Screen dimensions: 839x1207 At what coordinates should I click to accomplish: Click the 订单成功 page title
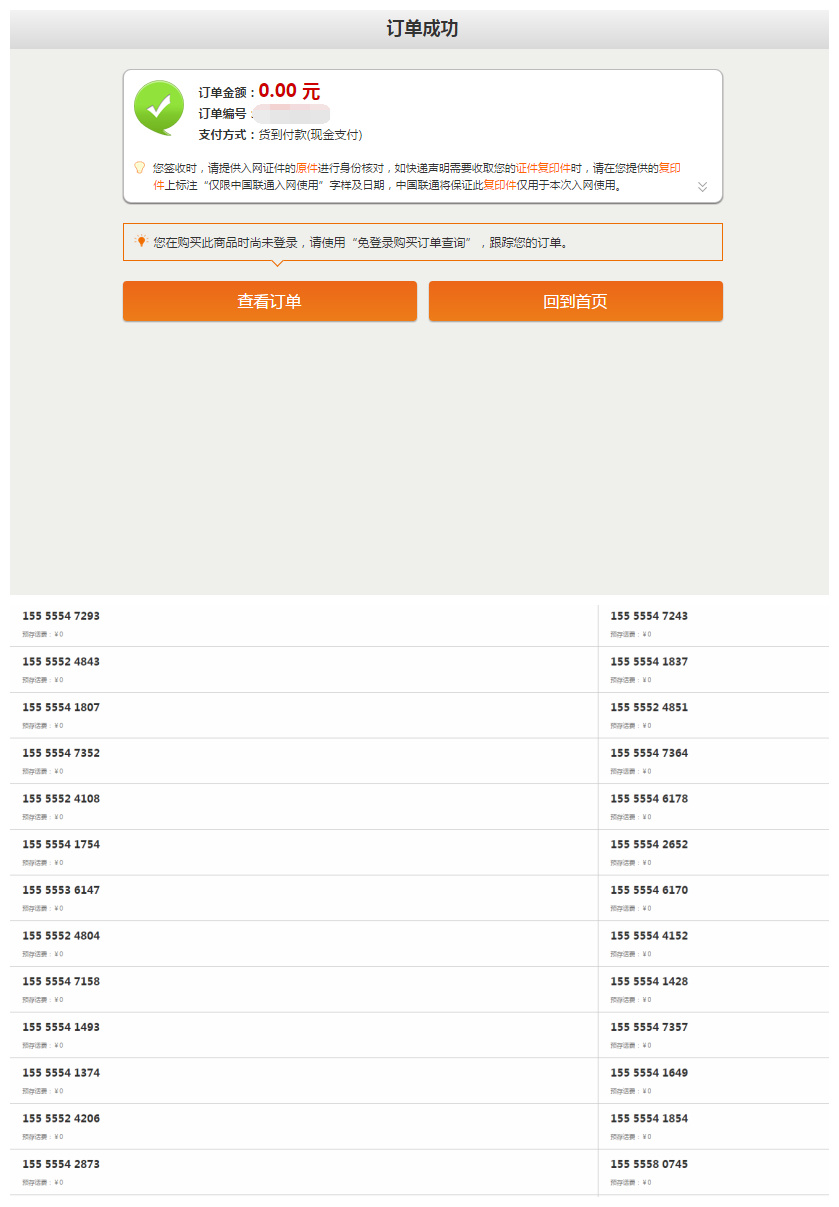(x=422, y=29)
